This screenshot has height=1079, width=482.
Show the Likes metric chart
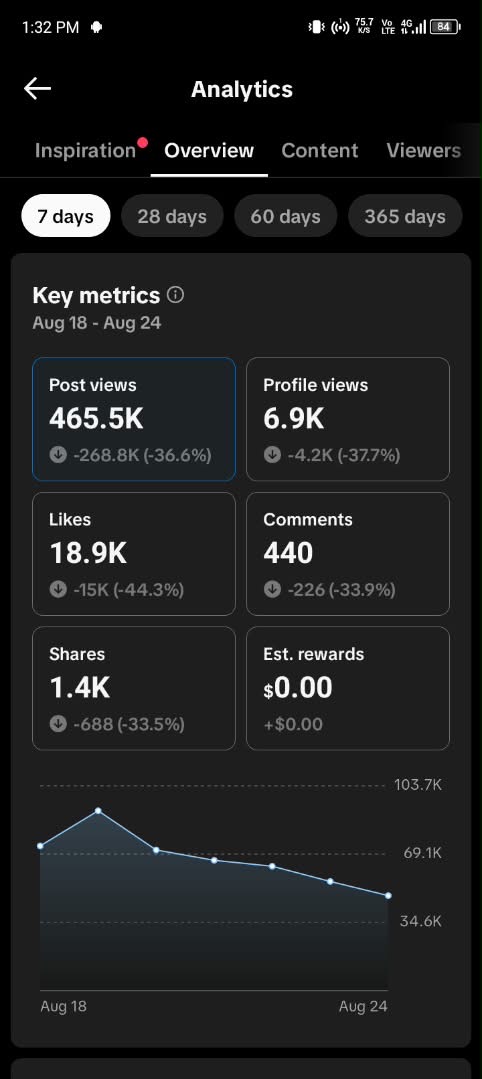coord(134,553)
